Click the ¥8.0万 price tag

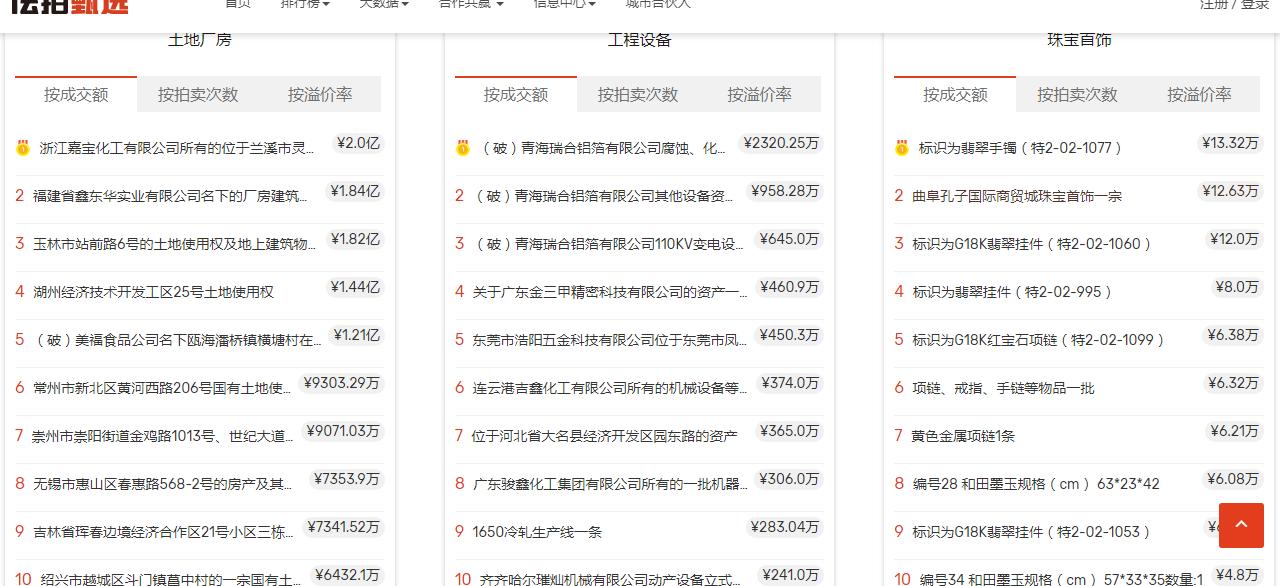tap(1237, 287)
